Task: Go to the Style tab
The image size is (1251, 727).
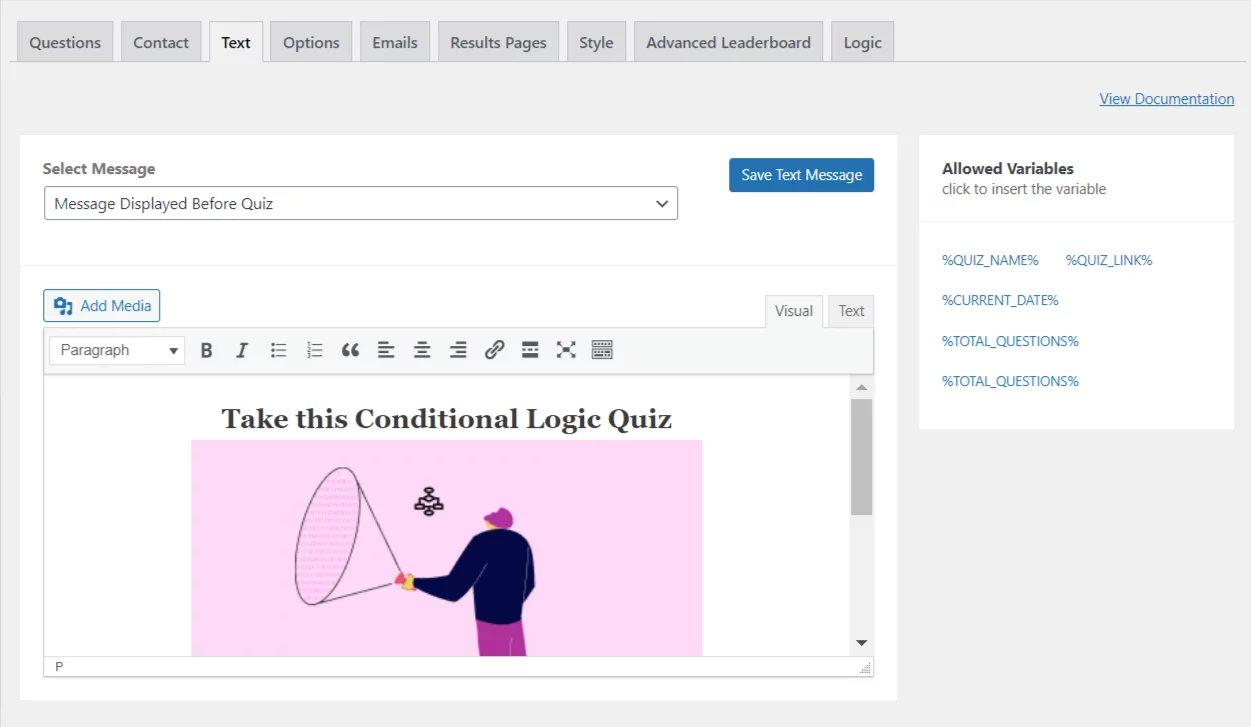Action: (596, 42)
